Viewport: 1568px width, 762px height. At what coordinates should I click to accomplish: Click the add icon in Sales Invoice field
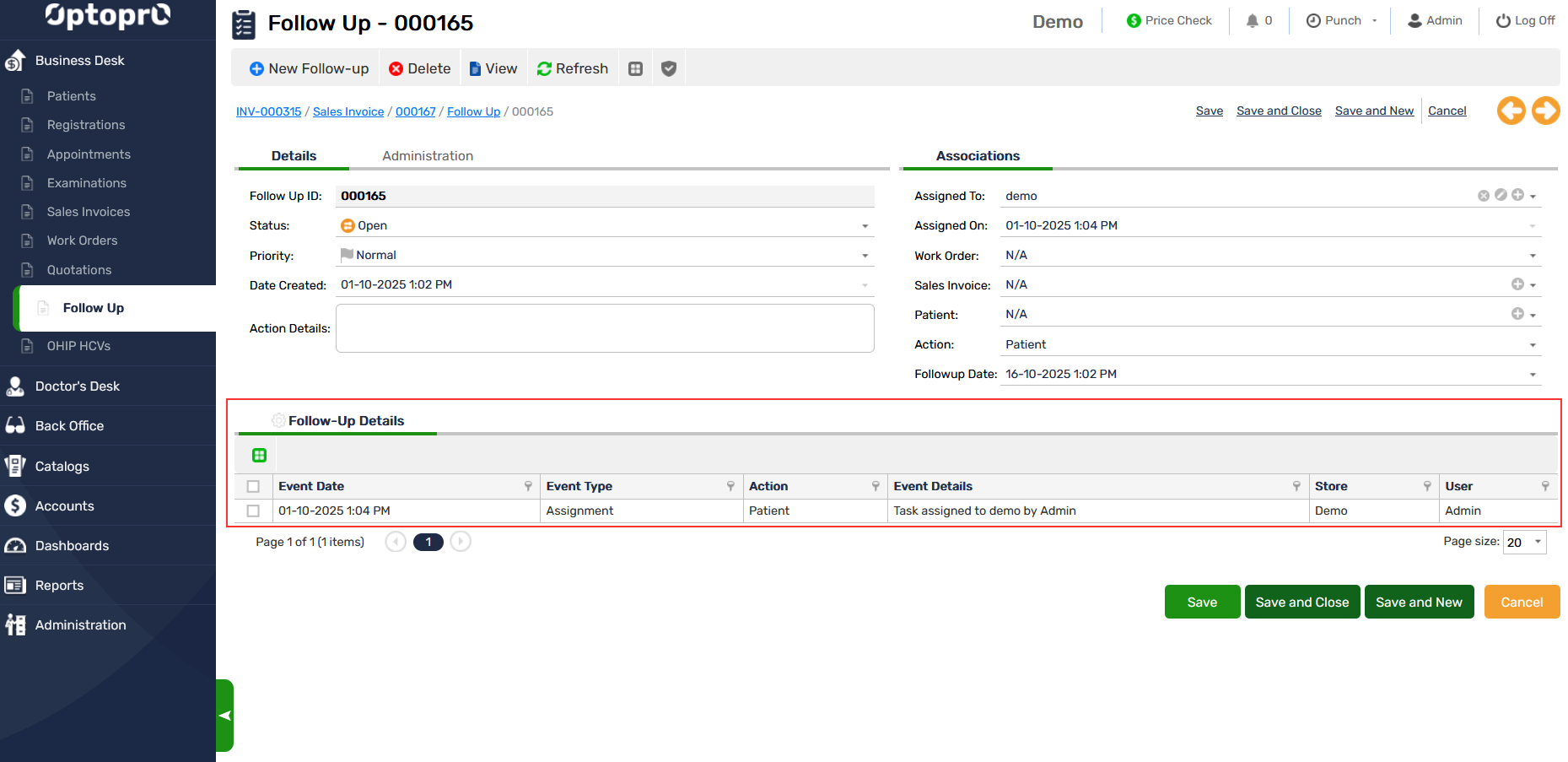coord(1517,284)
